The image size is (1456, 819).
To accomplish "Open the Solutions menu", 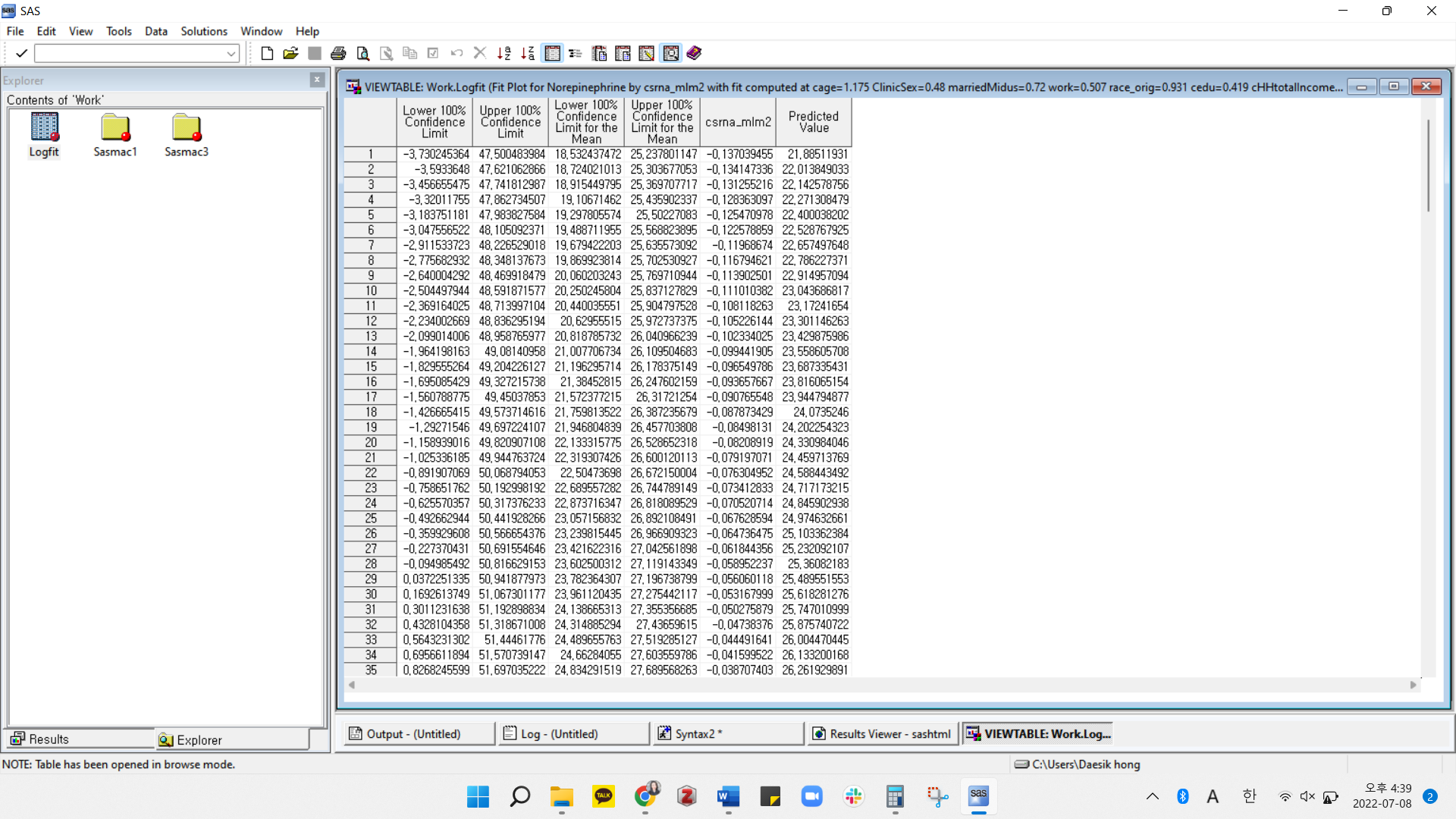I will coord(203,31).
